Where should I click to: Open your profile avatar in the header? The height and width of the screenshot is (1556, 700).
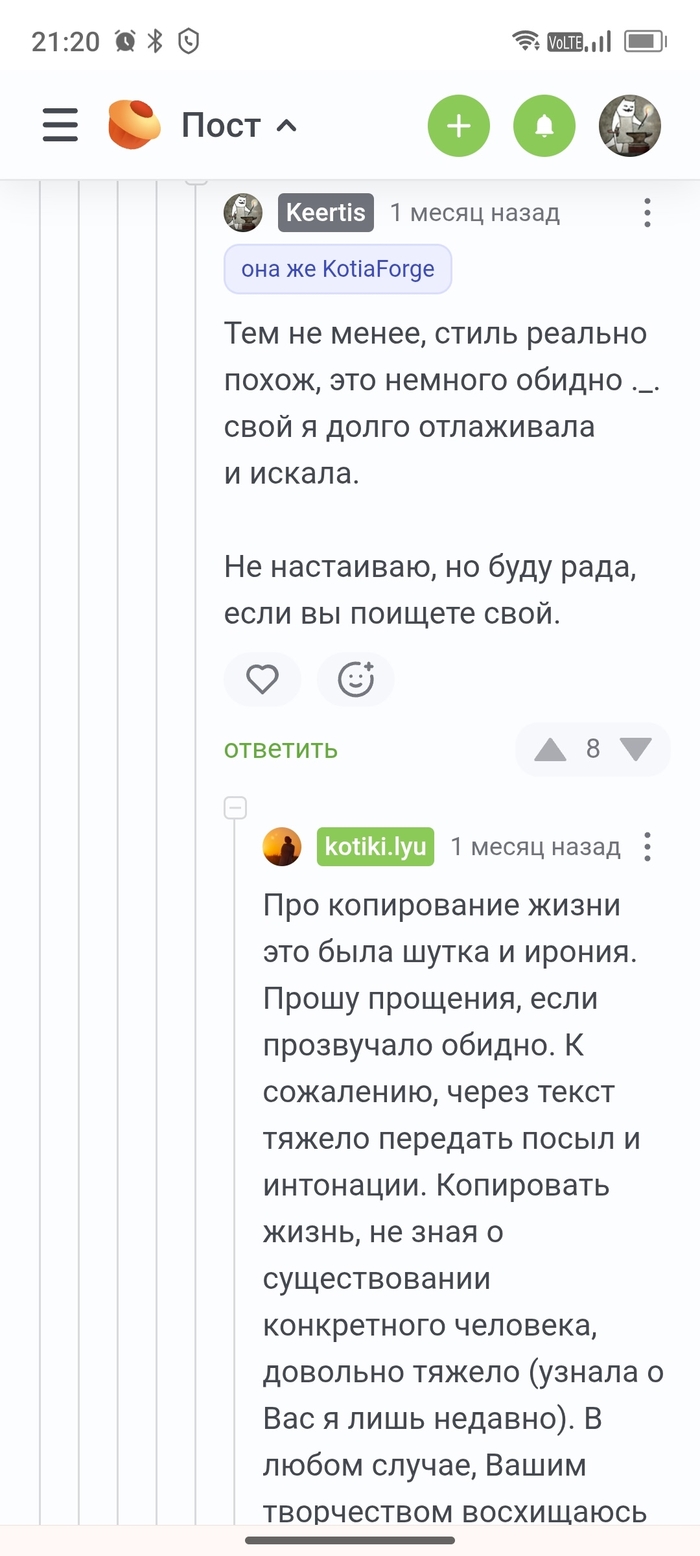[x=630, y=126]
